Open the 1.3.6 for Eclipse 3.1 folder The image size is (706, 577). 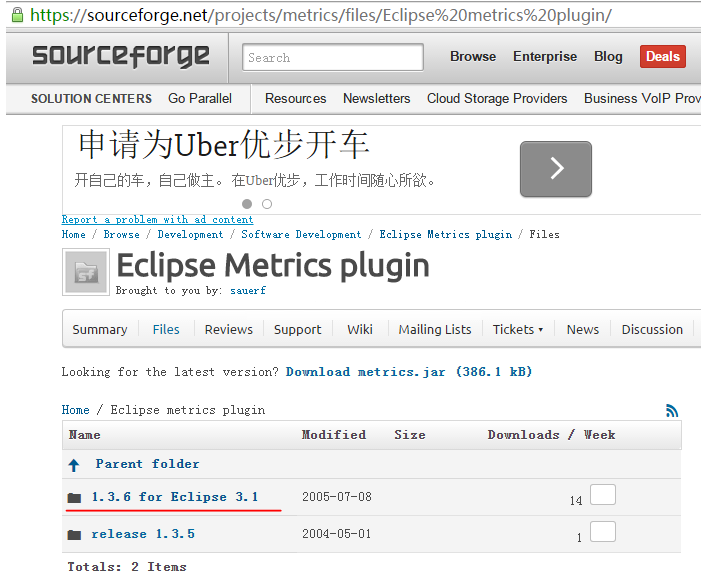coord(175,497)
